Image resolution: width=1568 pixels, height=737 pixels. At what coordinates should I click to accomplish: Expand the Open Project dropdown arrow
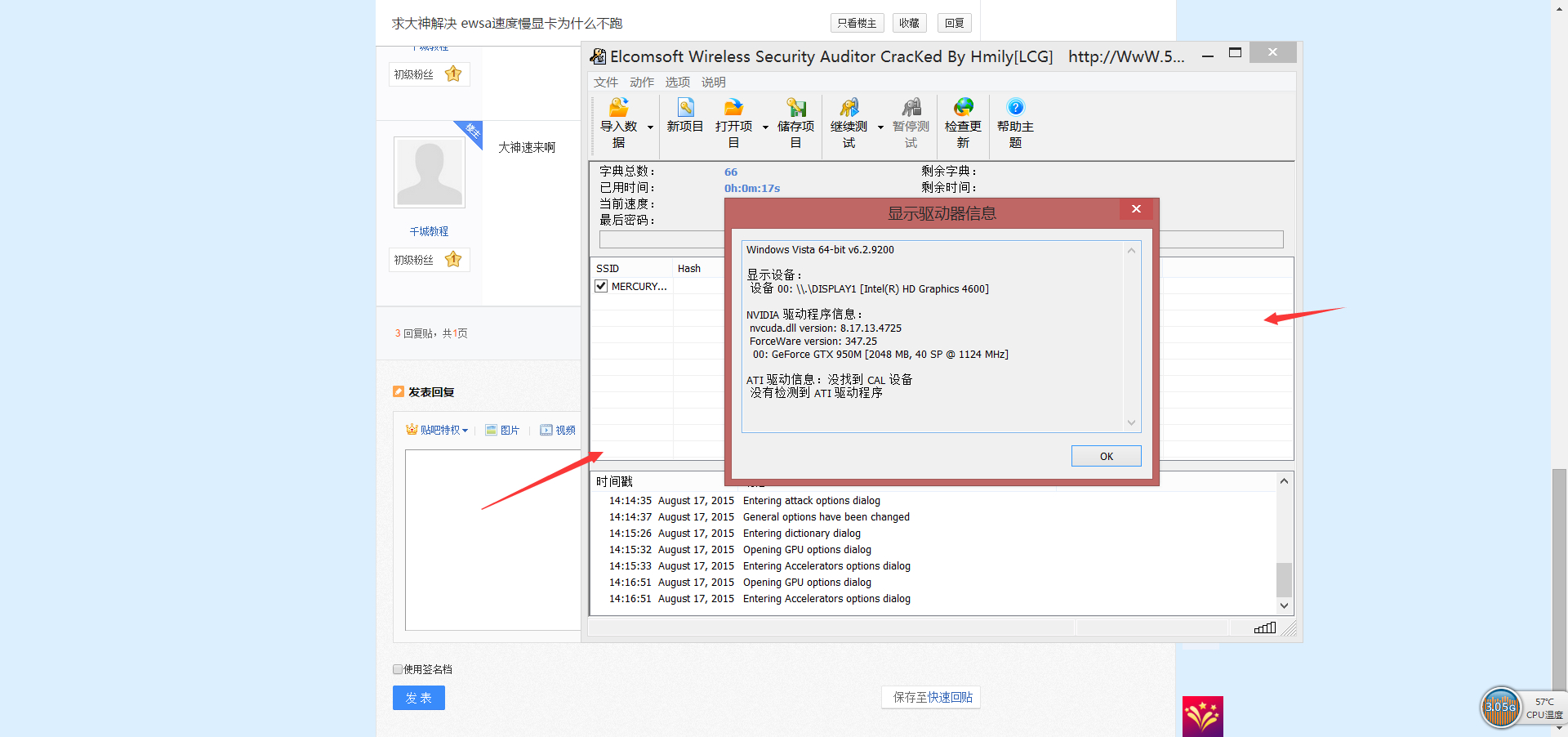765,127
